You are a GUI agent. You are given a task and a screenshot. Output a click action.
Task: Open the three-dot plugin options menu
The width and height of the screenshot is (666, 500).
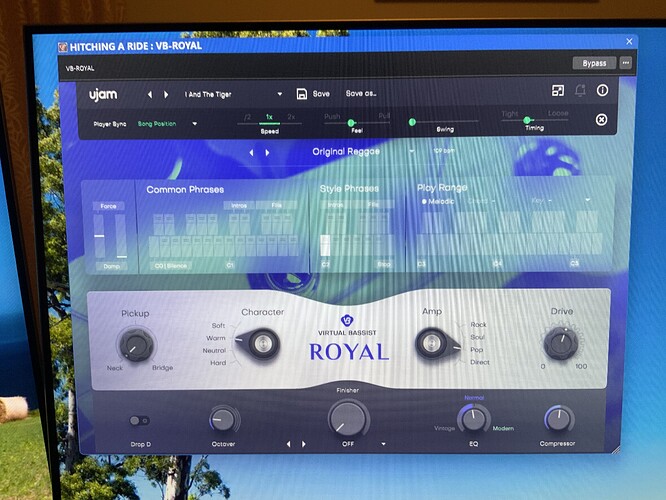coord(625,63)
